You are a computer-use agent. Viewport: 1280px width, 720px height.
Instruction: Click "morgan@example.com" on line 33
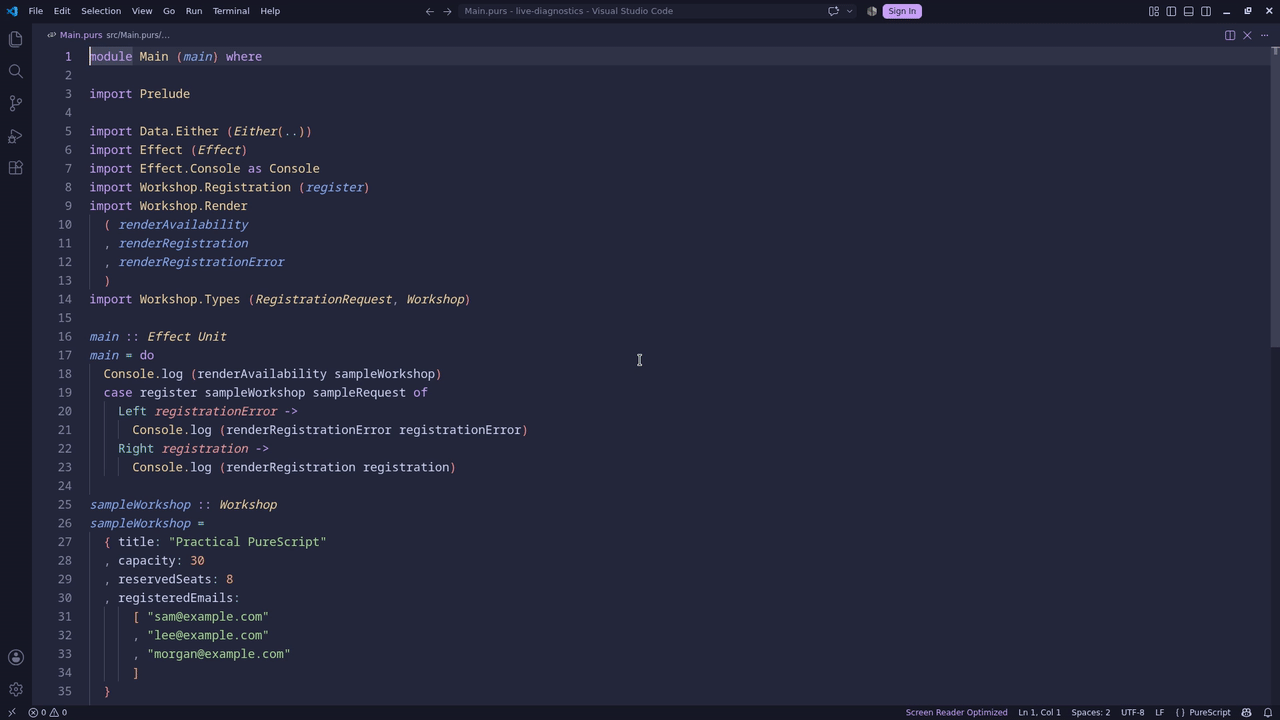[218, 654]
